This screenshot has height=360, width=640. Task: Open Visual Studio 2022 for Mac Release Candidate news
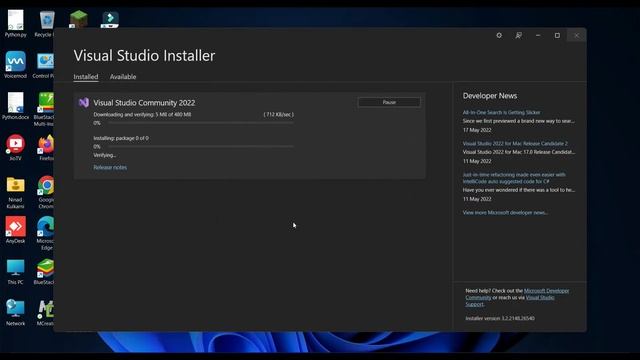coord(515,144)
